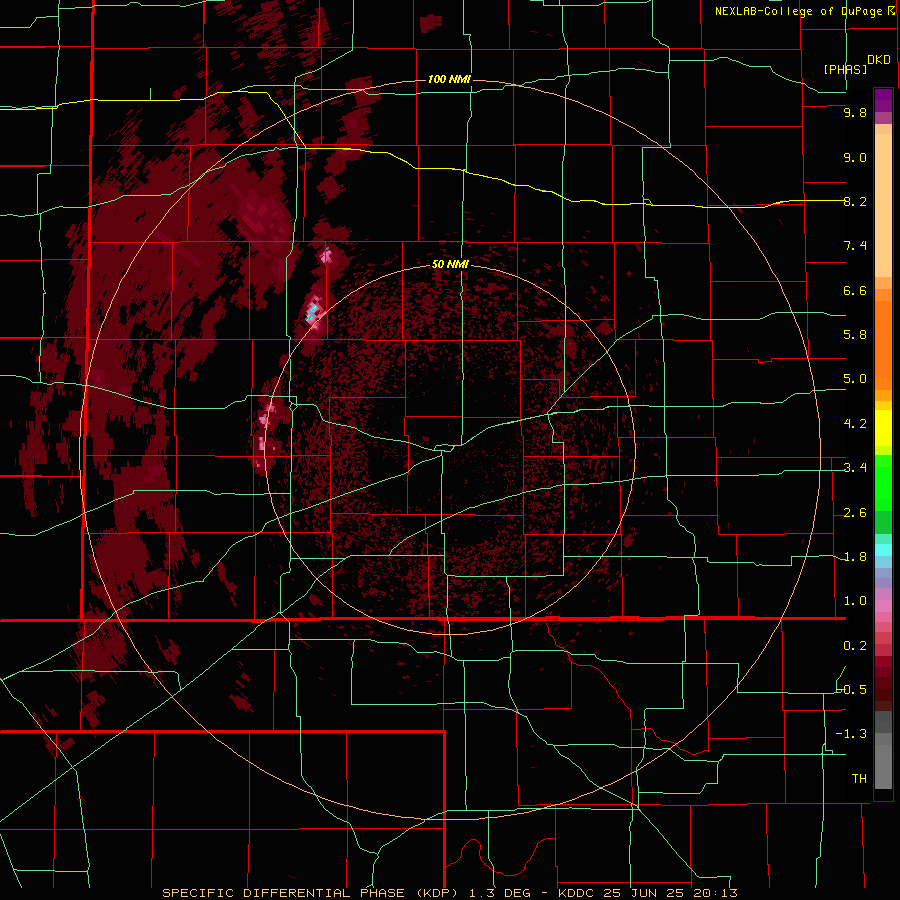900x900 pixels.
Task: Pick the yellow band on the color scale
Action: click(x=883, y=427)
